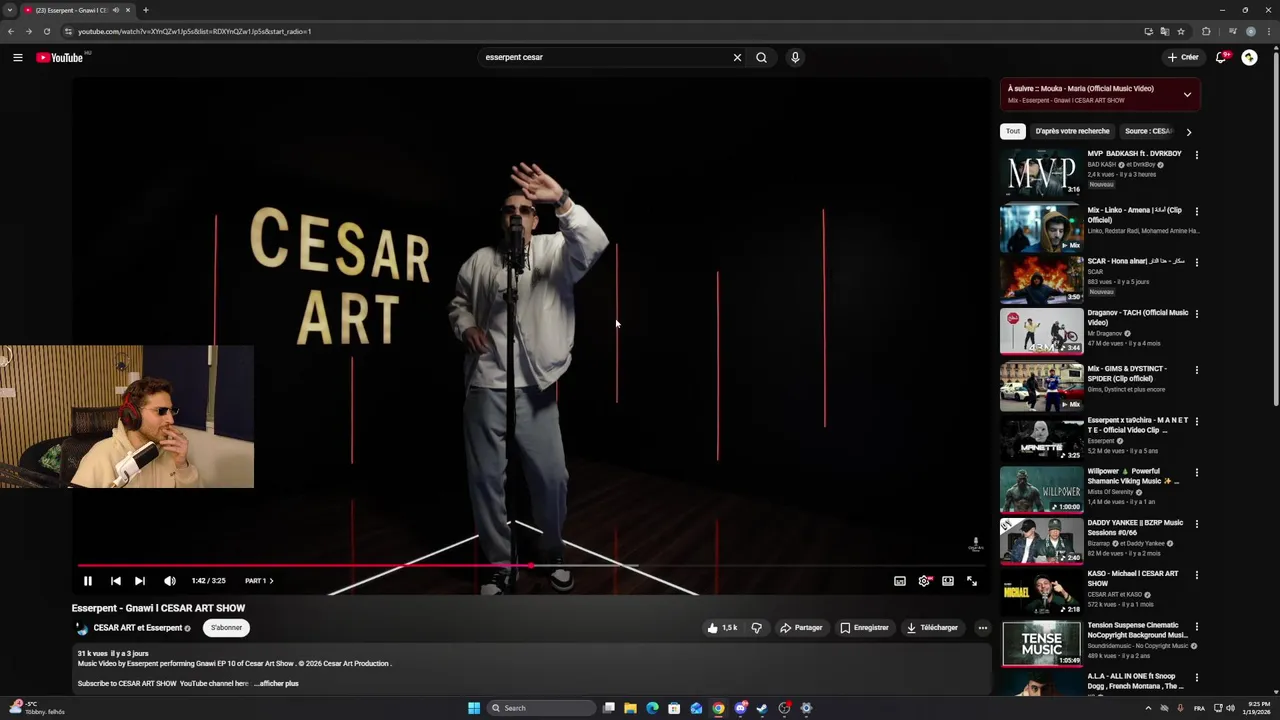The image size is (1280, 720).
Task: Clear the search box with the X
Action: pos(737,57)
